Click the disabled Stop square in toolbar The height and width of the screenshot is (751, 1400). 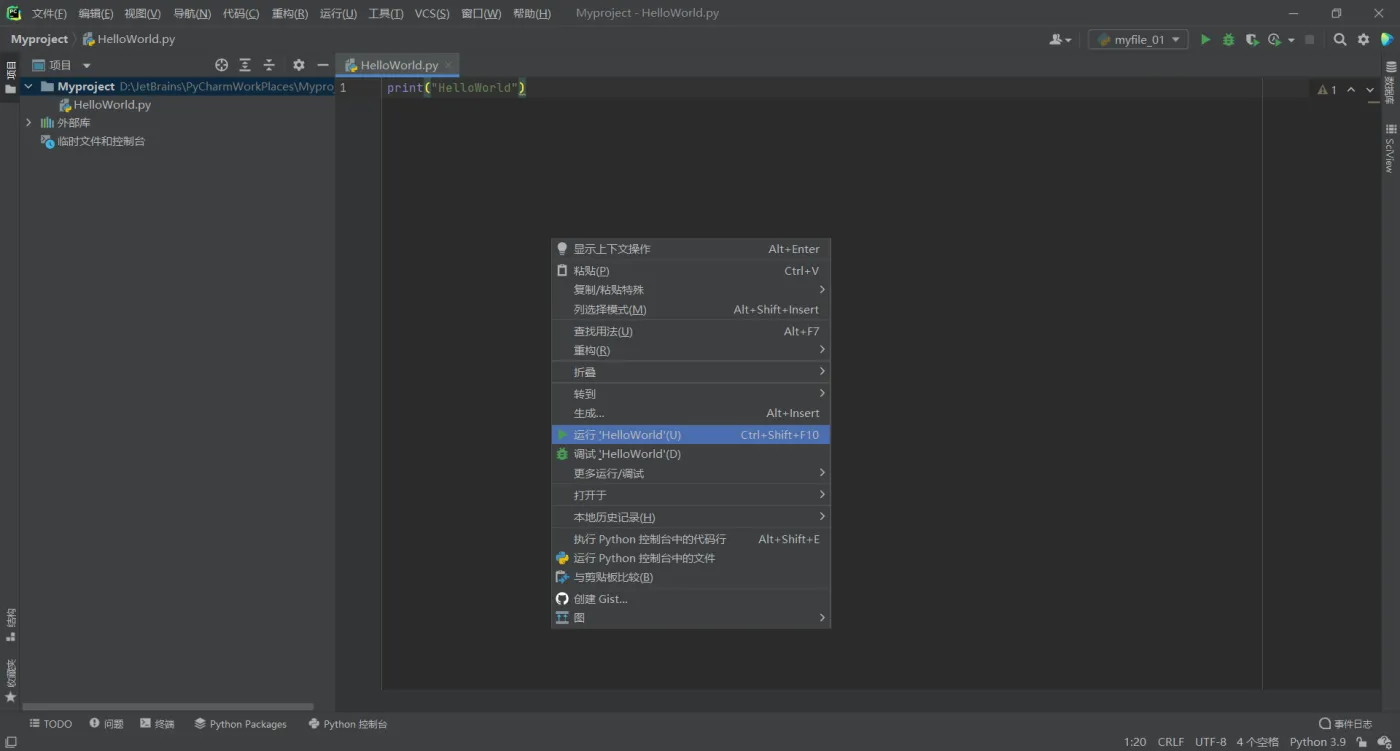click(x=1309, y=40)
